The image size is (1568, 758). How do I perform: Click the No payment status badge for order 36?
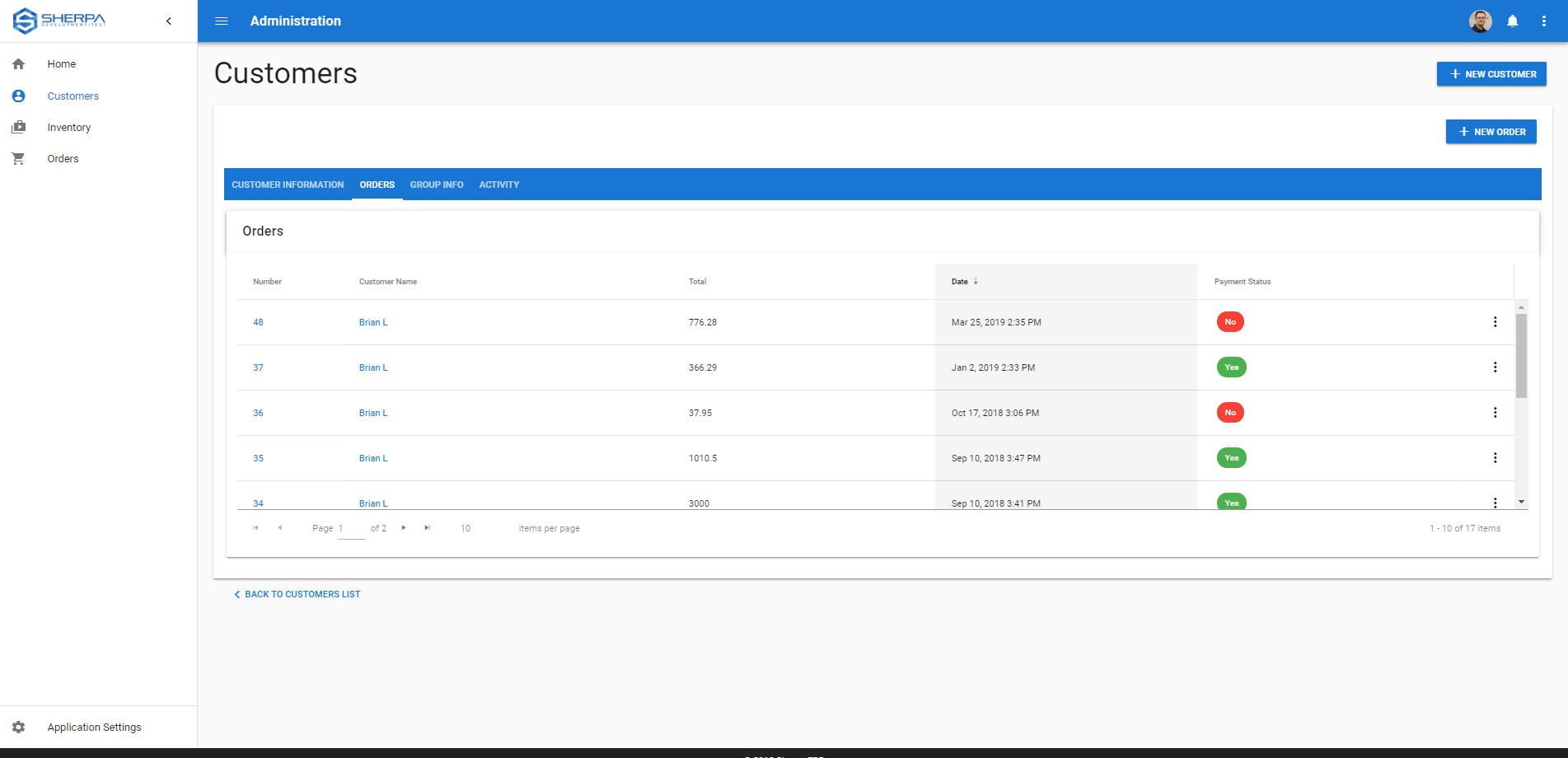pos(1229,412)
